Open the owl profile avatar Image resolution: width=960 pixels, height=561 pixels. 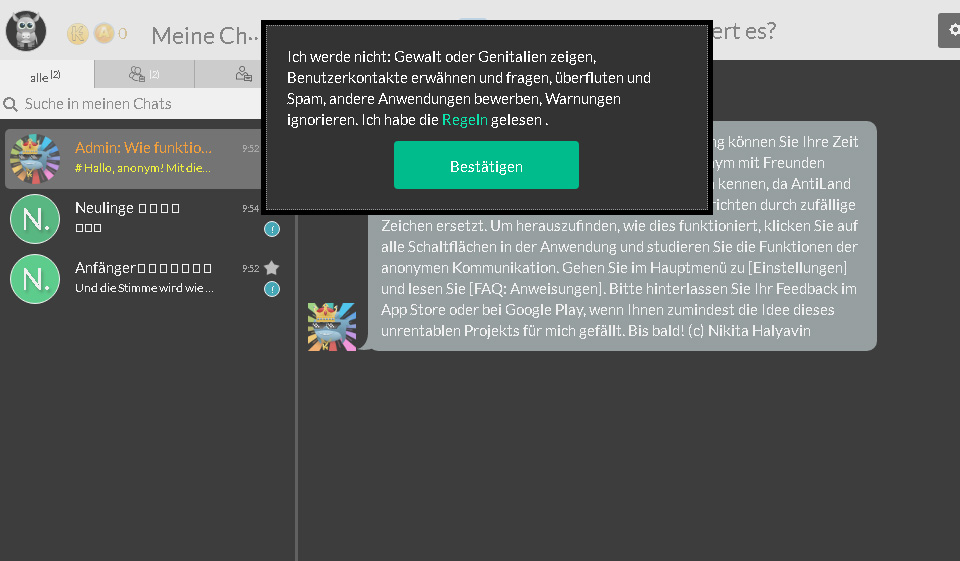click(26, 30)
